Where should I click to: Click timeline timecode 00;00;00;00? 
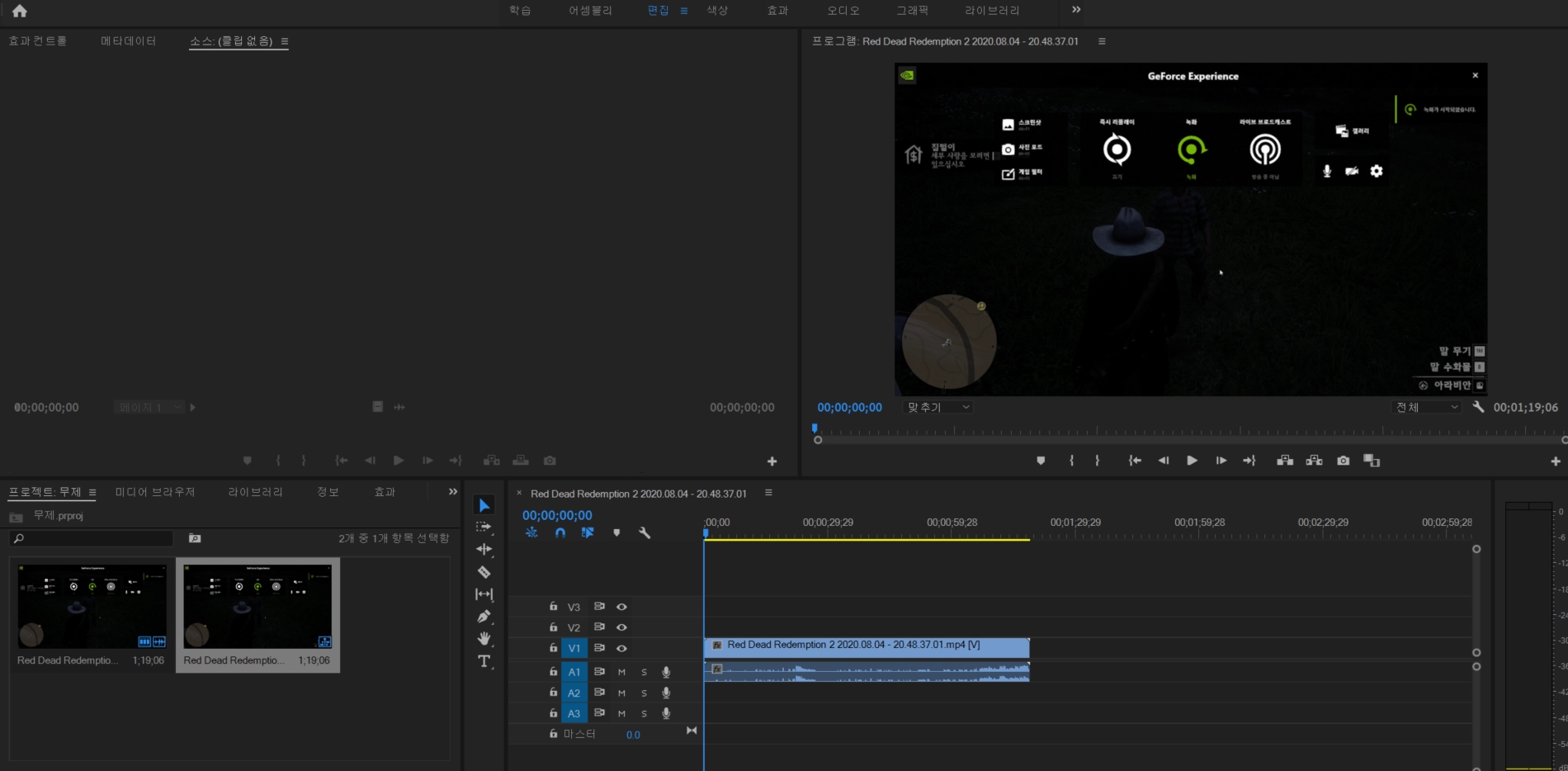557,515
